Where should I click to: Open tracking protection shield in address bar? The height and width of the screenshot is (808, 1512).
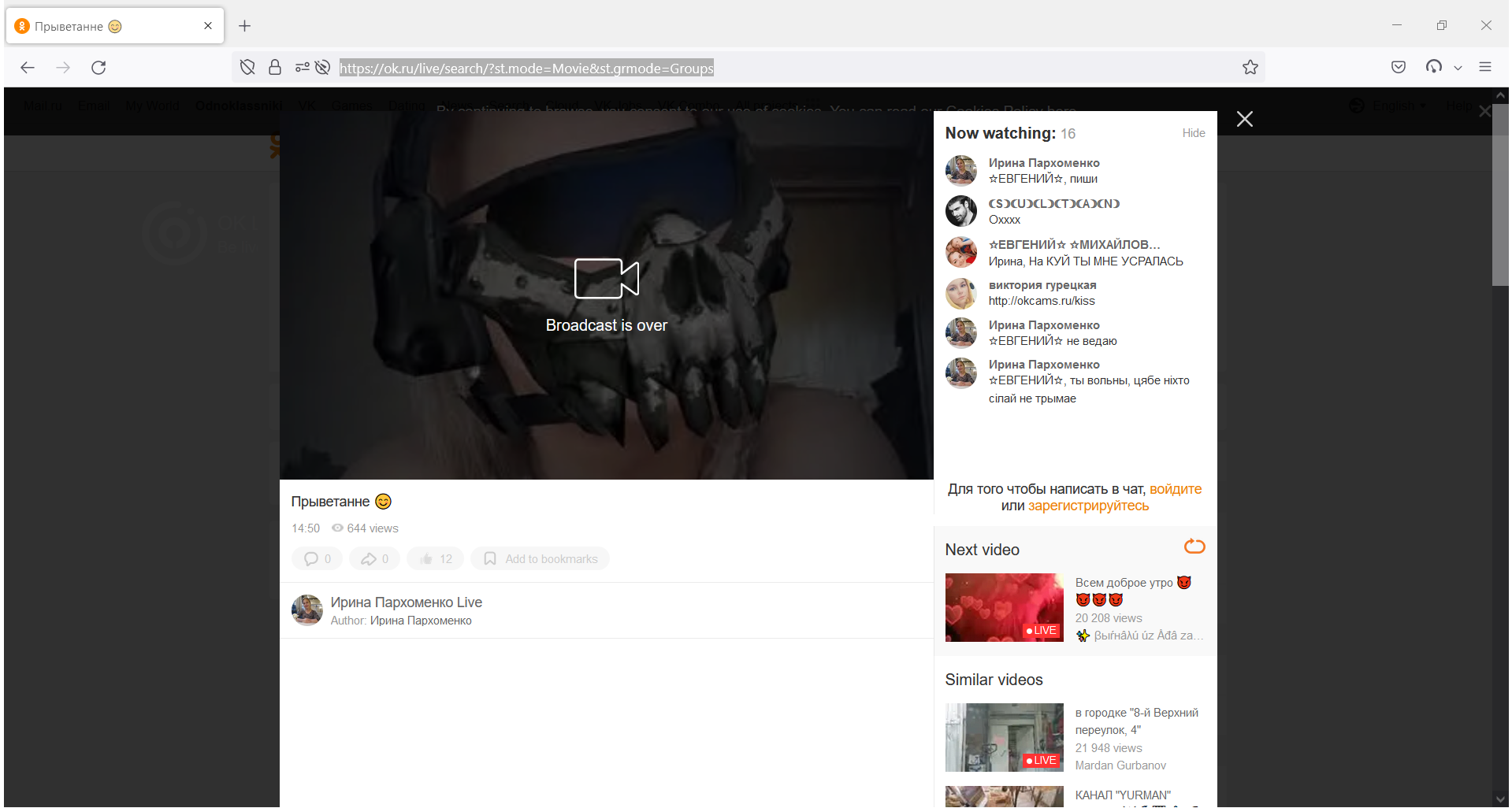[247, 68]
